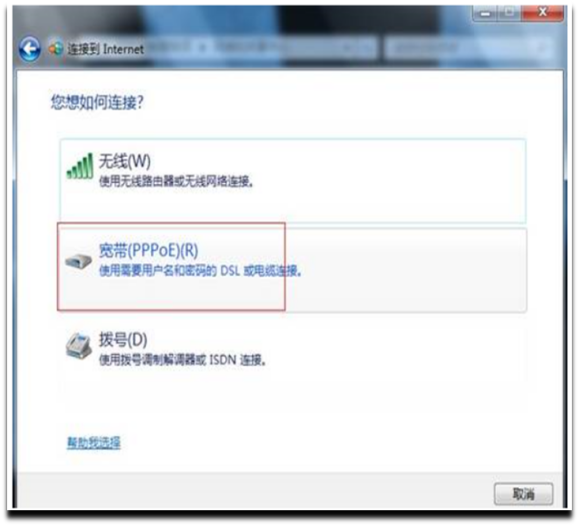Select the green wireless signal bars icon
This screenshot has height=526, width=579.
80,166
